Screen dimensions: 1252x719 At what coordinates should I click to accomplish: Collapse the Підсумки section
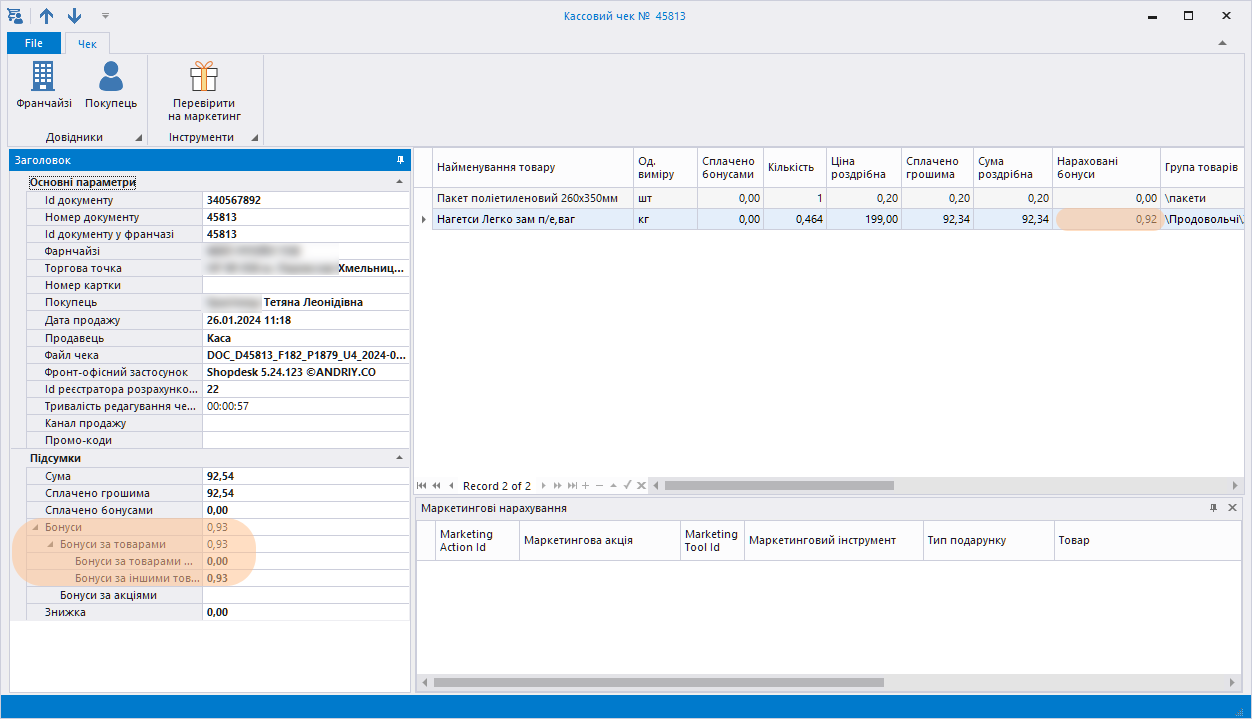400,458
